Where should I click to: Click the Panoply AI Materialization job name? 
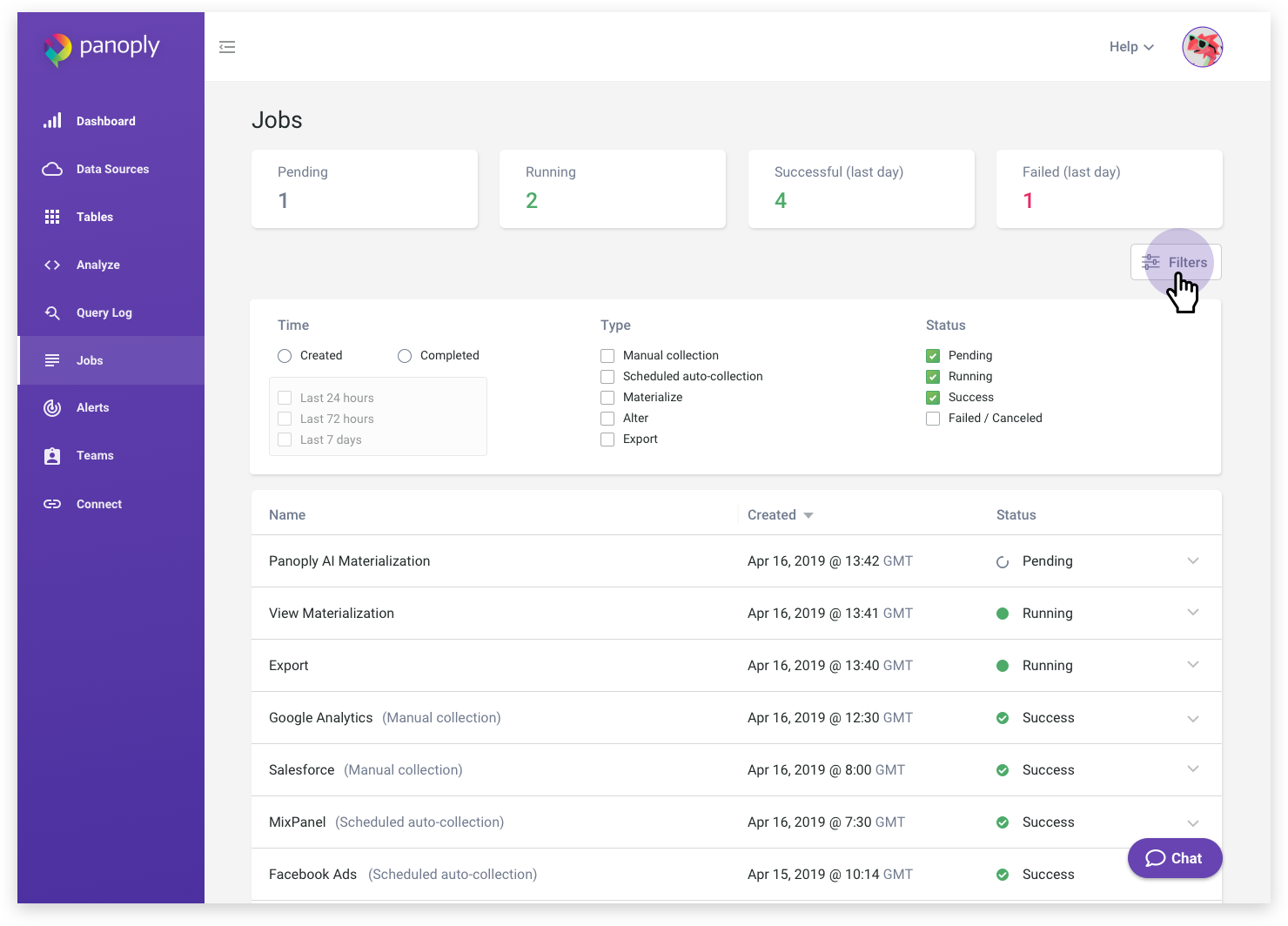[350, 561]
